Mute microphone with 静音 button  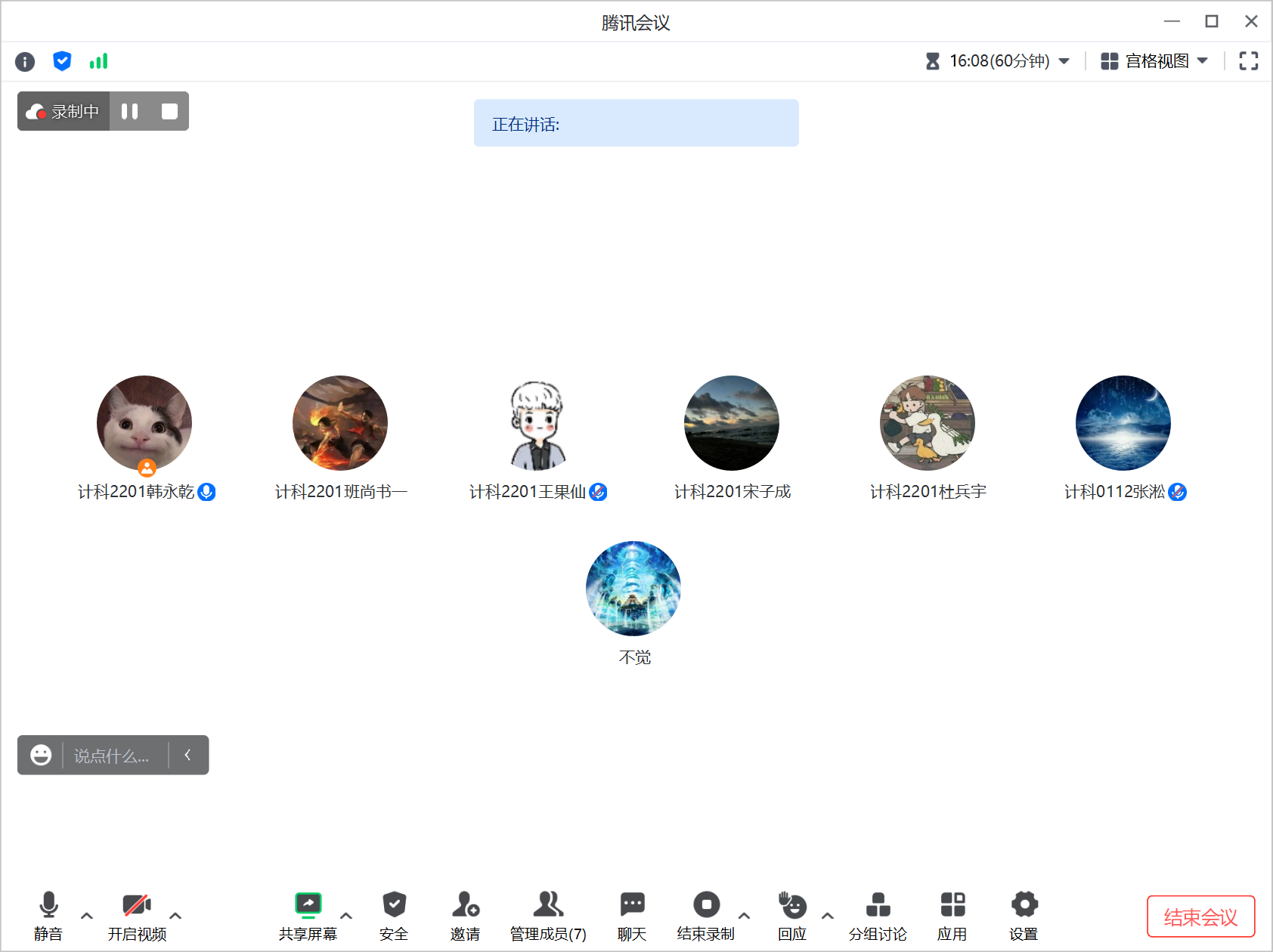[48, 915]
